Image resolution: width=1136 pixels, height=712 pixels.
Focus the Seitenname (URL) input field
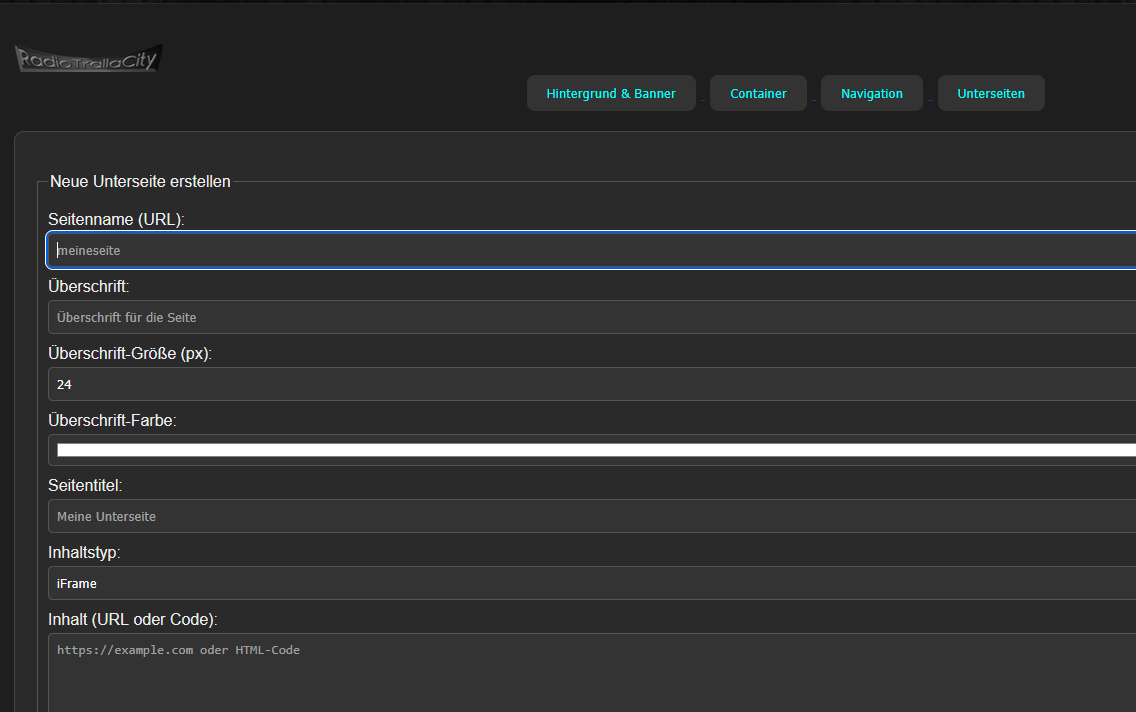coord(590,251)
